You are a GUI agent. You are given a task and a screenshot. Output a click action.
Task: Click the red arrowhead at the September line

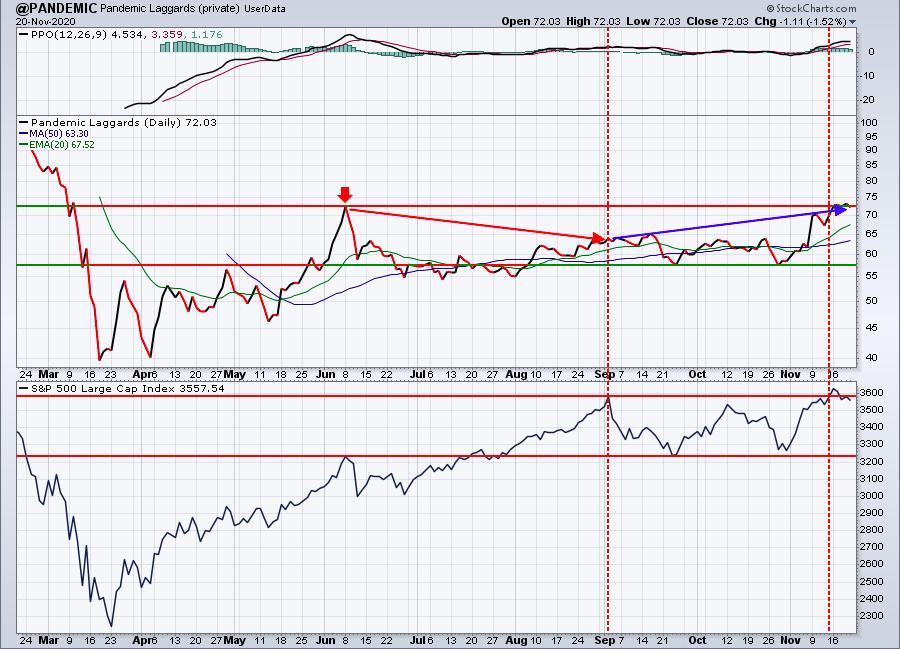[x=598, y=238]
